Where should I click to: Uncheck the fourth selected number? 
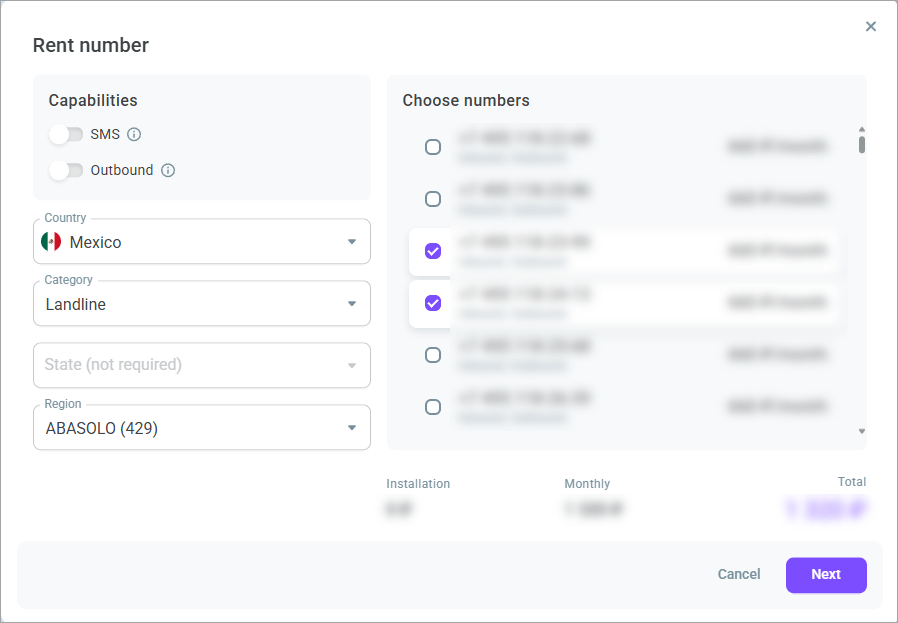[431, 303]
